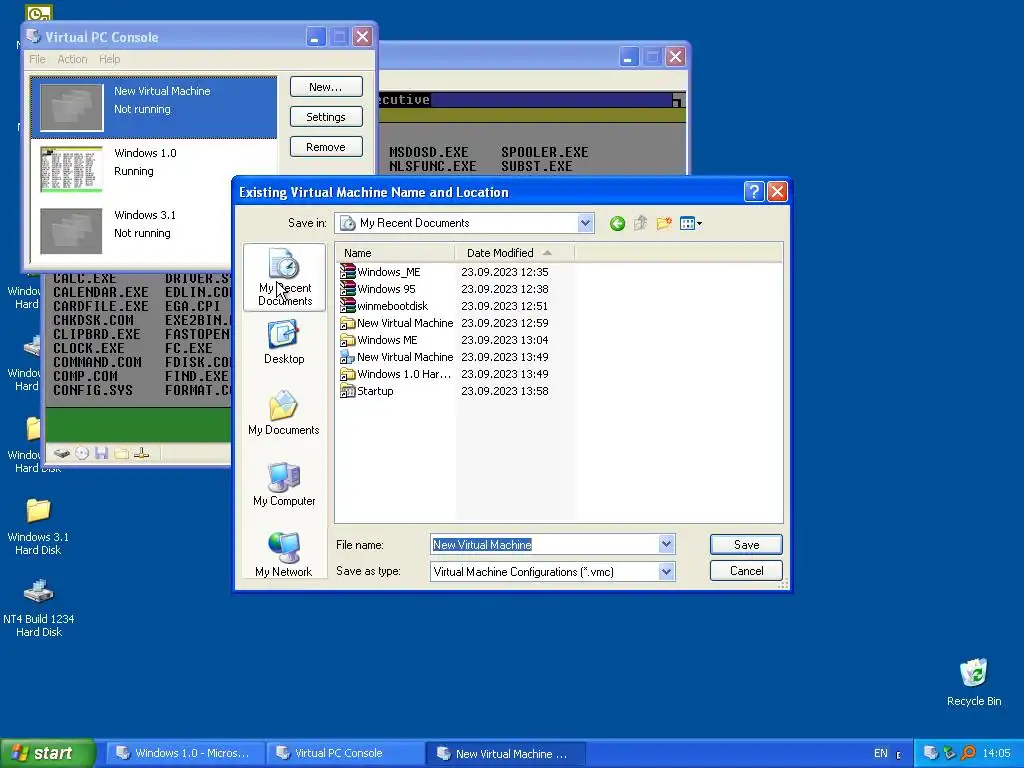Select the Windows ME folder
1024x768 pixels.
[x=379, y=340]
